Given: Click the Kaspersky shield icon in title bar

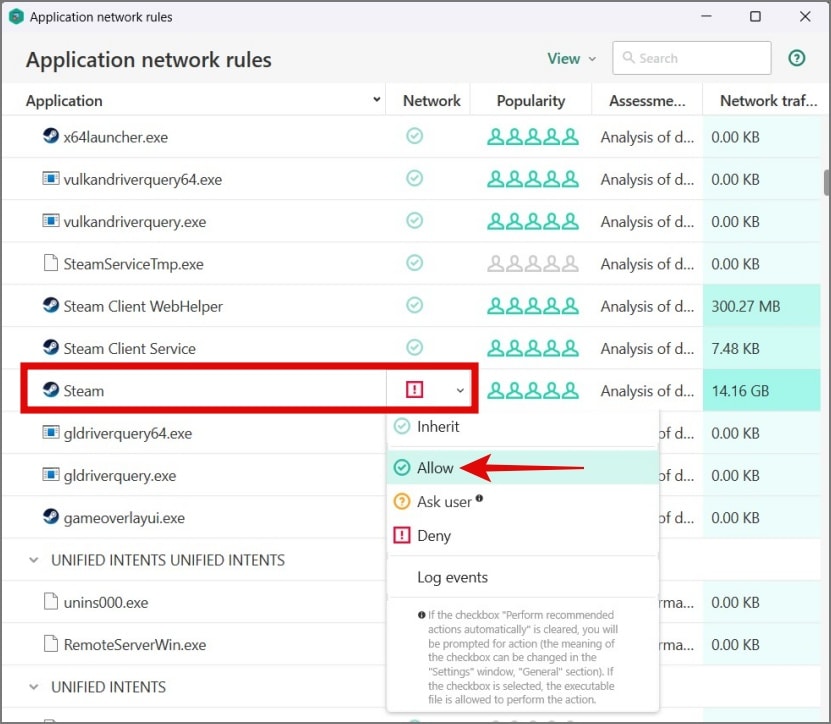Looking at the screenshot, I should coord(16,17).
